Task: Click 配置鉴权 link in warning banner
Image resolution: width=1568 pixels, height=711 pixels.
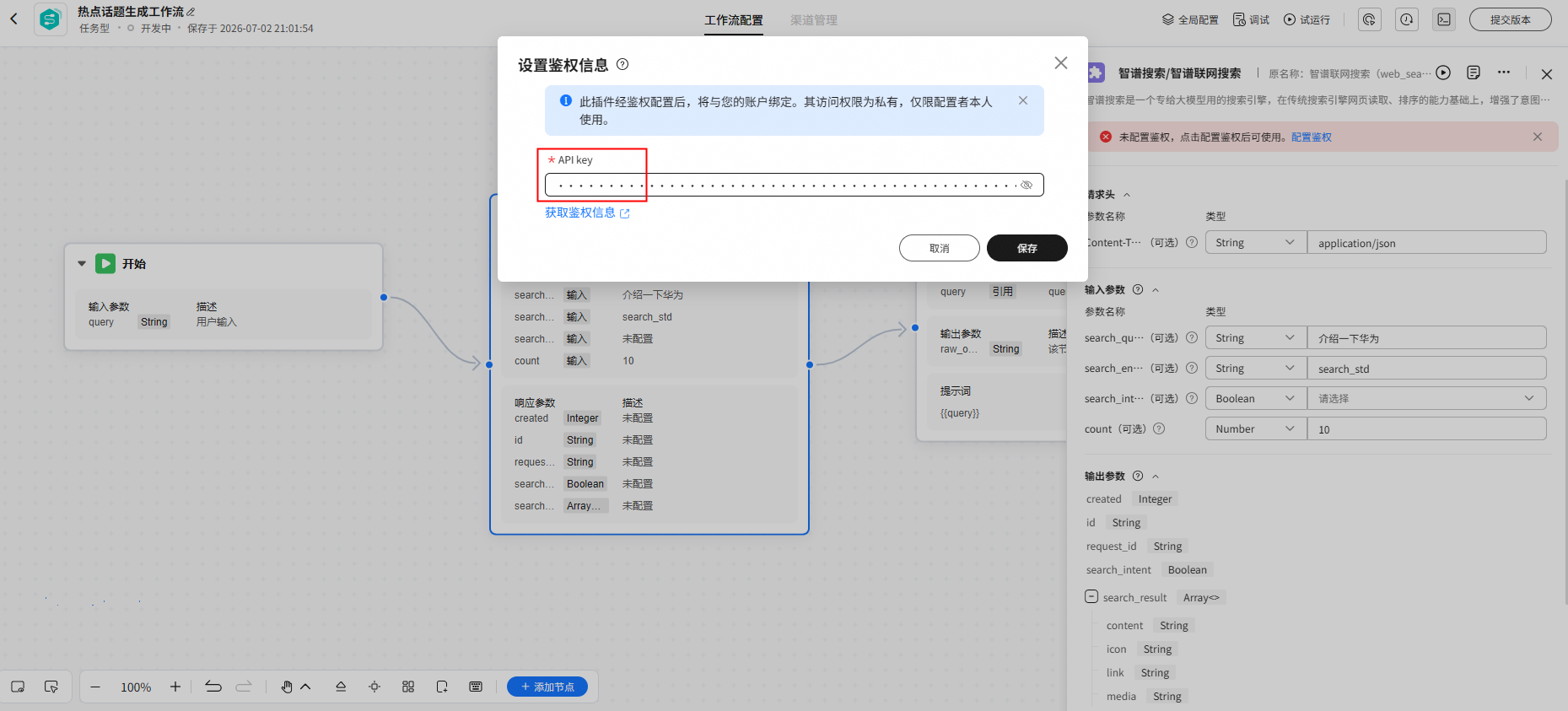Action: click(1312, 137)
